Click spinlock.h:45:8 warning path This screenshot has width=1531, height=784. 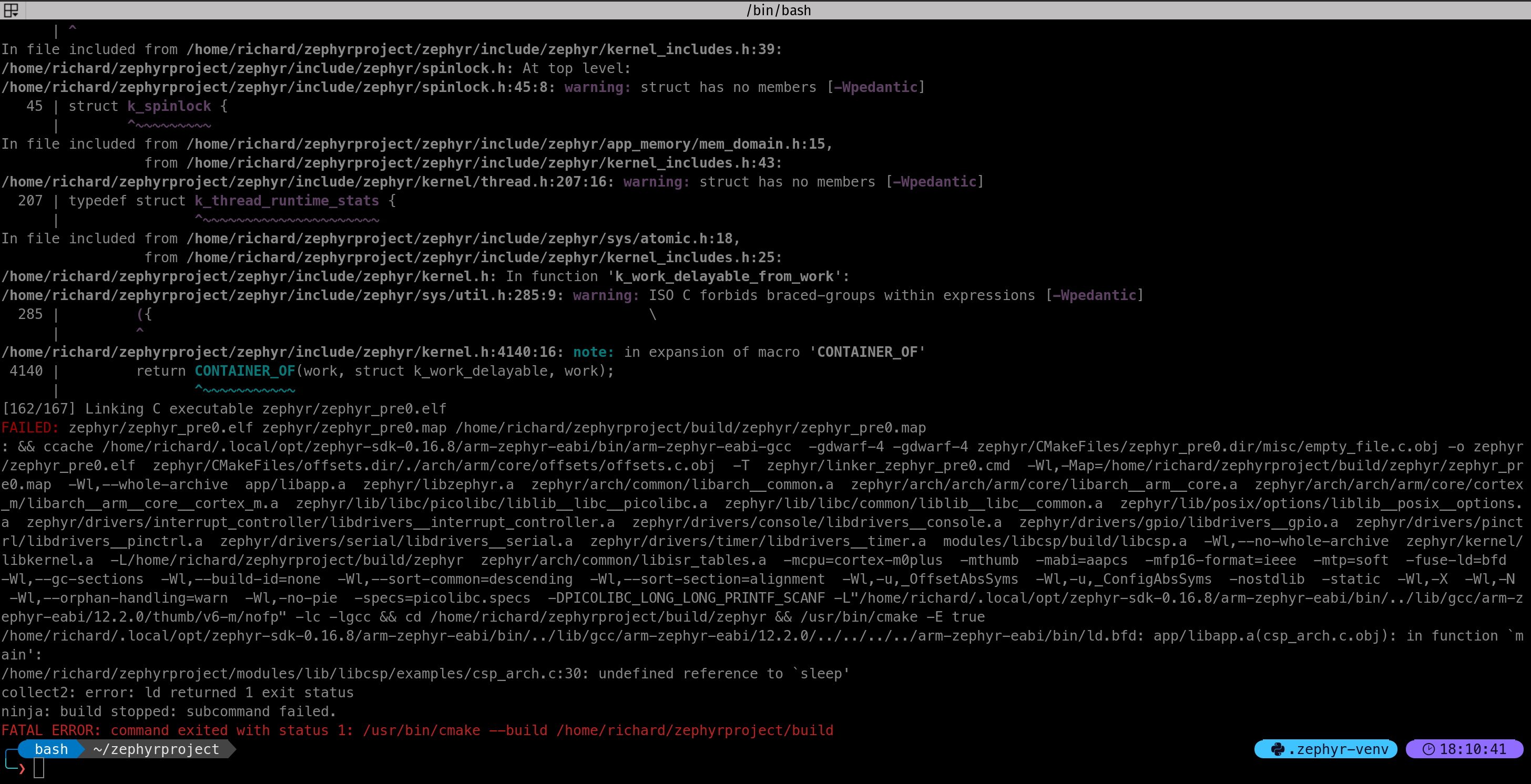278,87
